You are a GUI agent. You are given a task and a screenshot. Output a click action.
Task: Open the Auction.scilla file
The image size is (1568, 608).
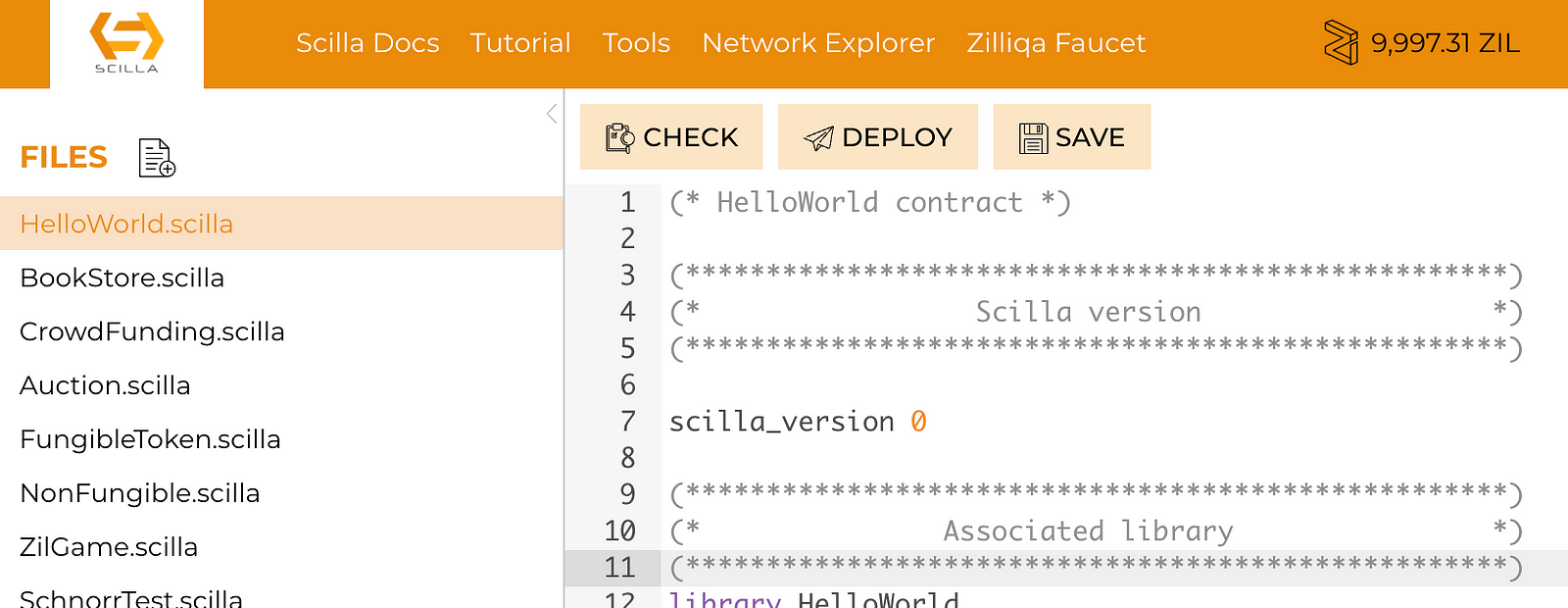click(x=281, y=385)
